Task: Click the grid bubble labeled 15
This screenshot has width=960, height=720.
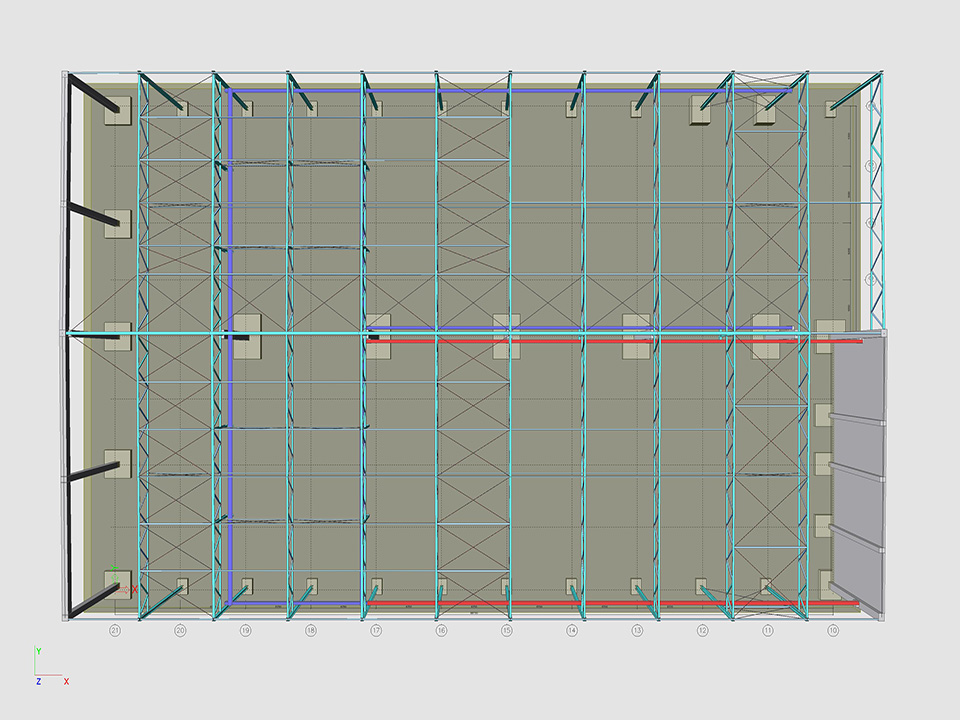Action: [x=507, y=631]
